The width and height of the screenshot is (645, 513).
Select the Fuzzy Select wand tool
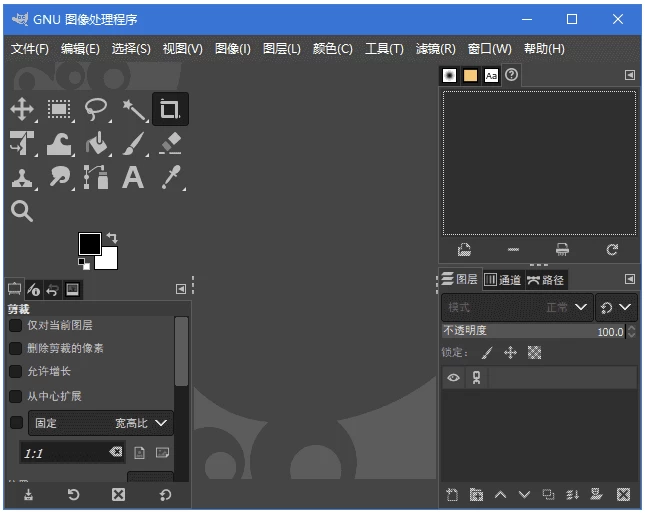coord(133,110)
